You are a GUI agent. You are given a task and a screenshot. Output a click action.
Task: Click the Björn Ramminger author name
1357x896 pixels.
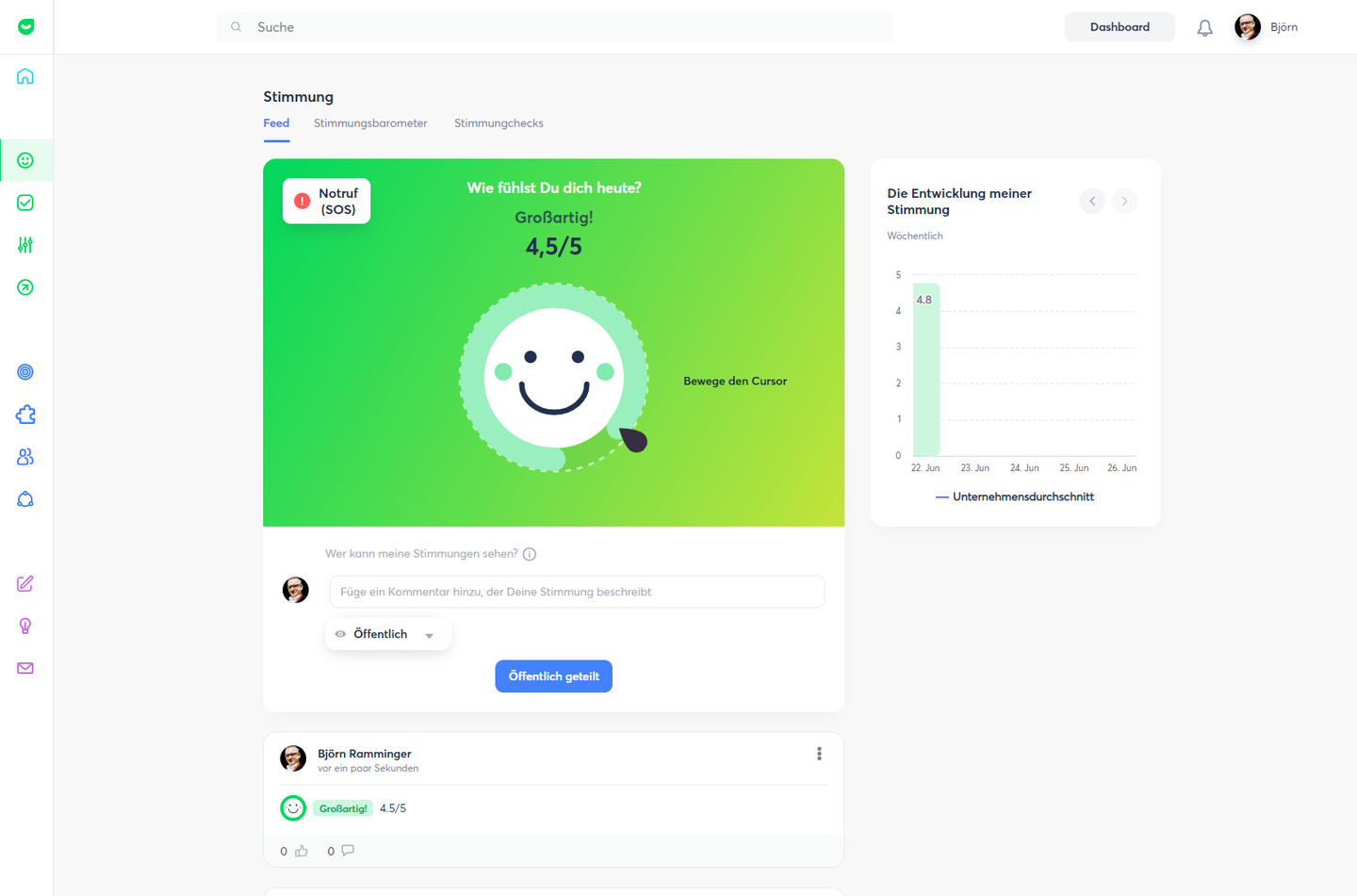(365, 754)
